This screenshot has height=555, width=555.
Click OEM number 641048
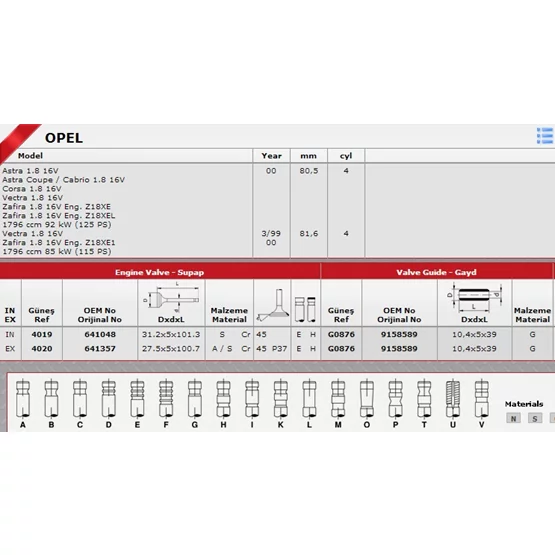tap(100, 334)
